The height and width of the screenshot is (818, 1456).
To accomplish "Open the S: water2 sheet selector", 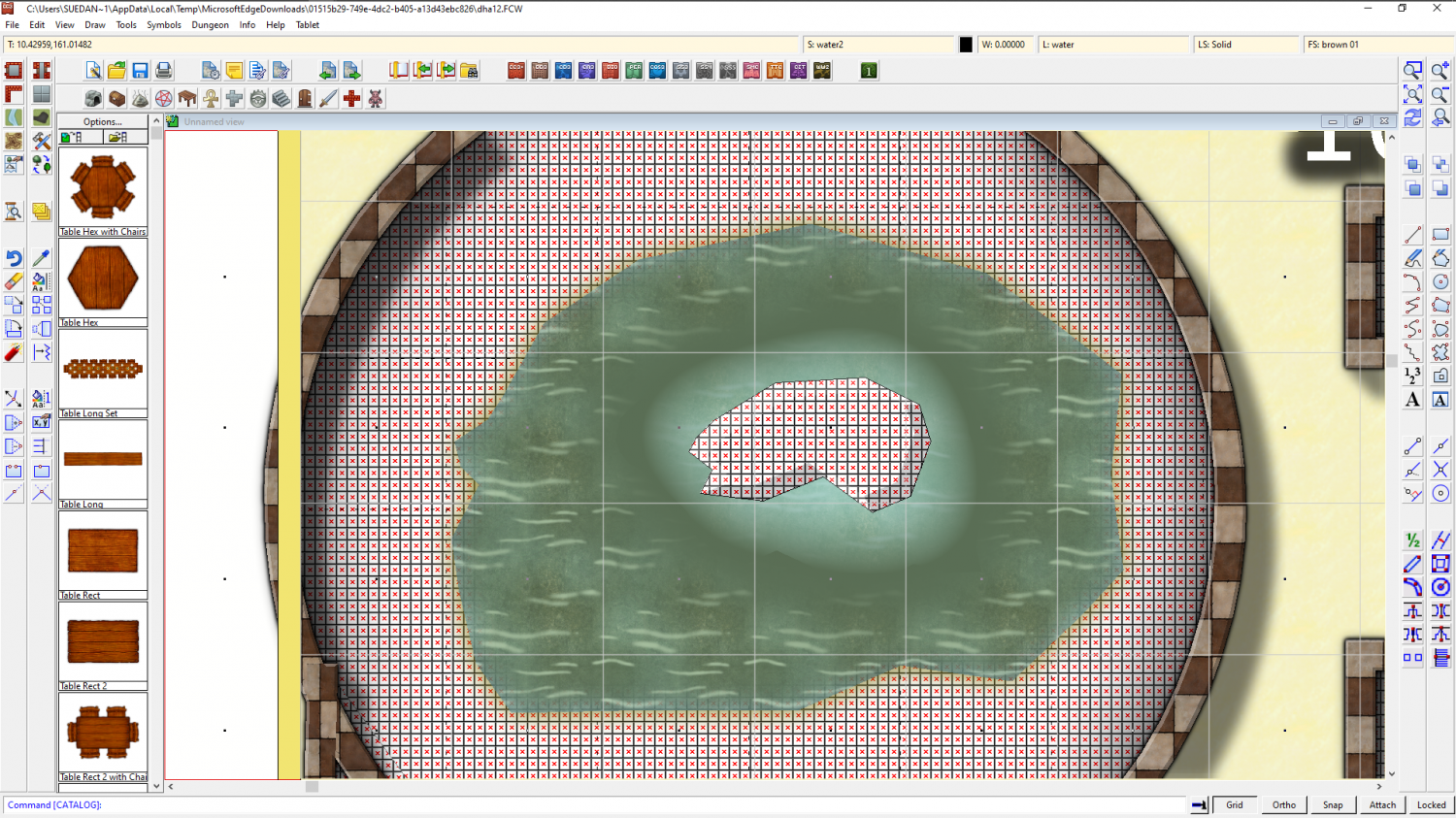I will point(878,45).
